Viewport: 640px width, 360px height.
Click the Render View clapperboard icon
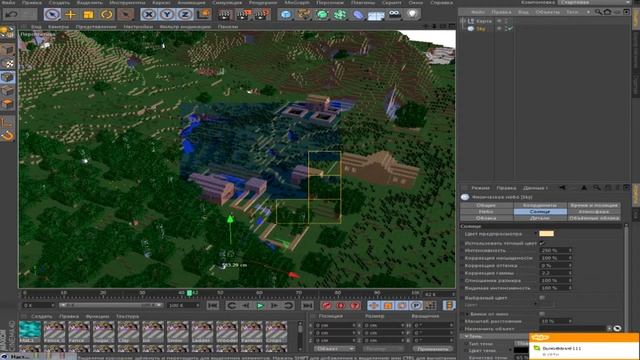click(x=224, y=15)
